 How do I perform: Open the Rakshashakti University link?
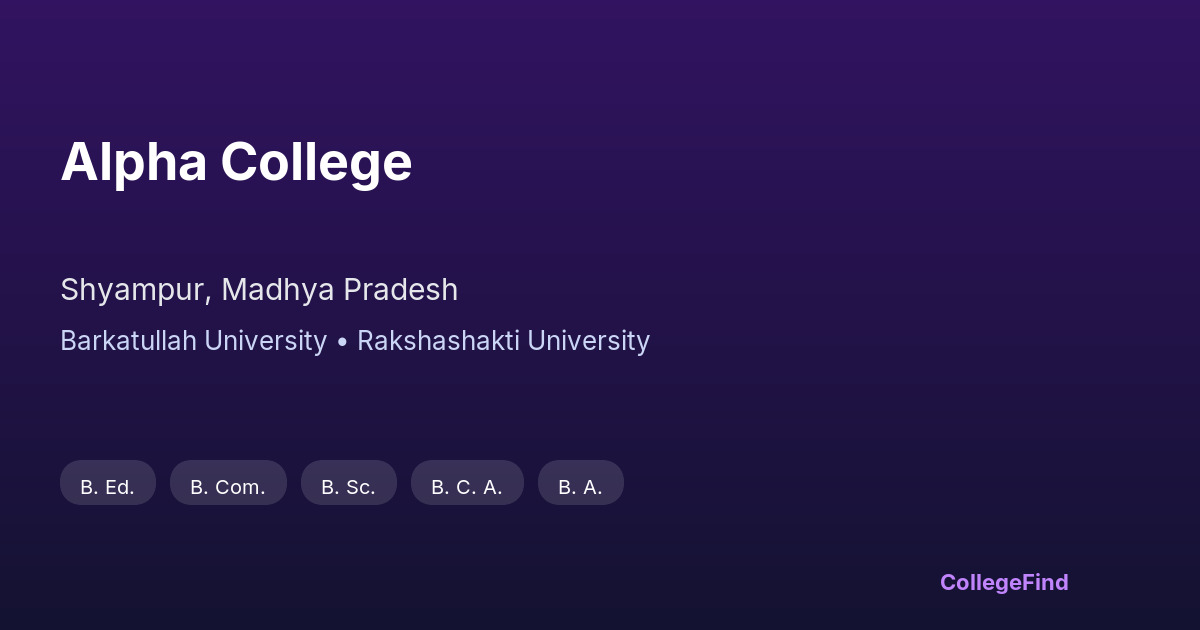point(503,341)
